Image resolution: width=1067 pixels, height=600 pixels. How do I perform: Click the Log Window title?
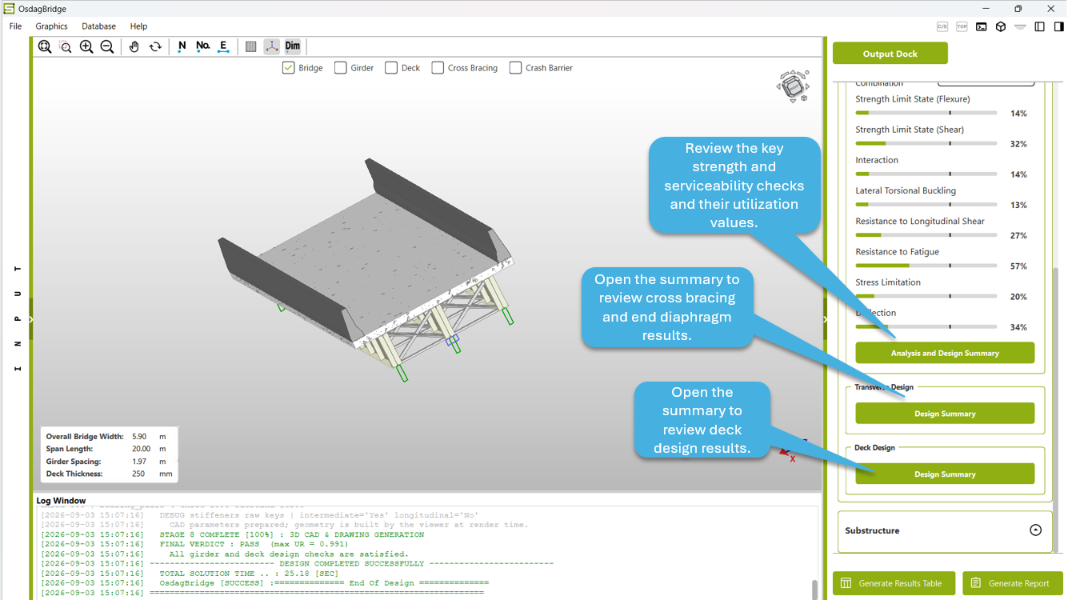61,501
